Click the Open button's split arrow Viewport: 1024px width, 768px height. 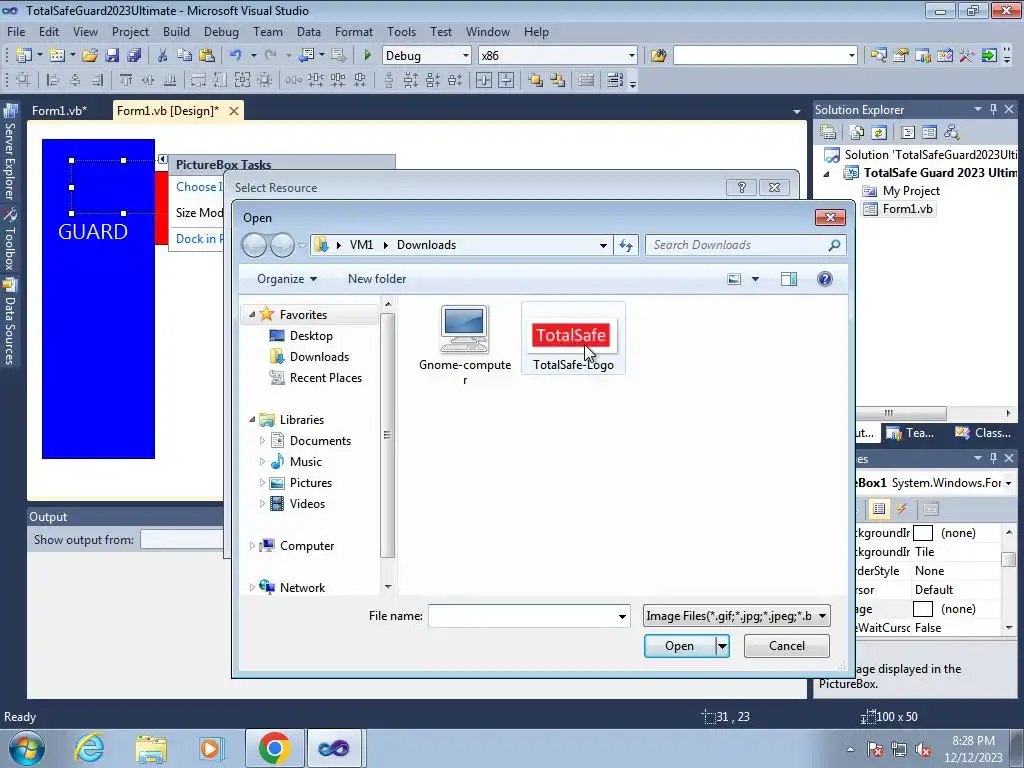(722, 646)
